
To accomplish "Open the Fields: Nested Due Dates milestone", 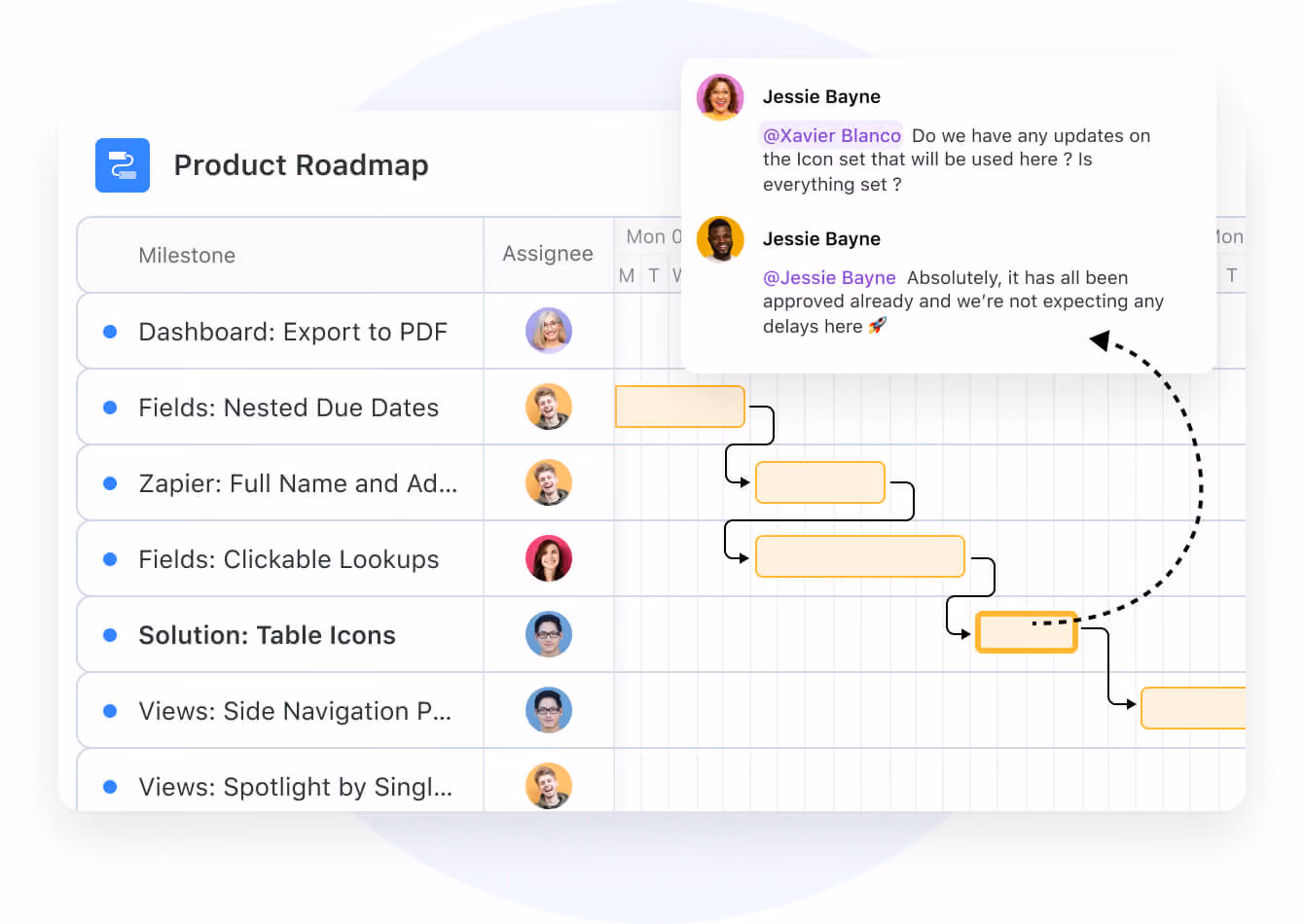I will [x=289, y=408].
